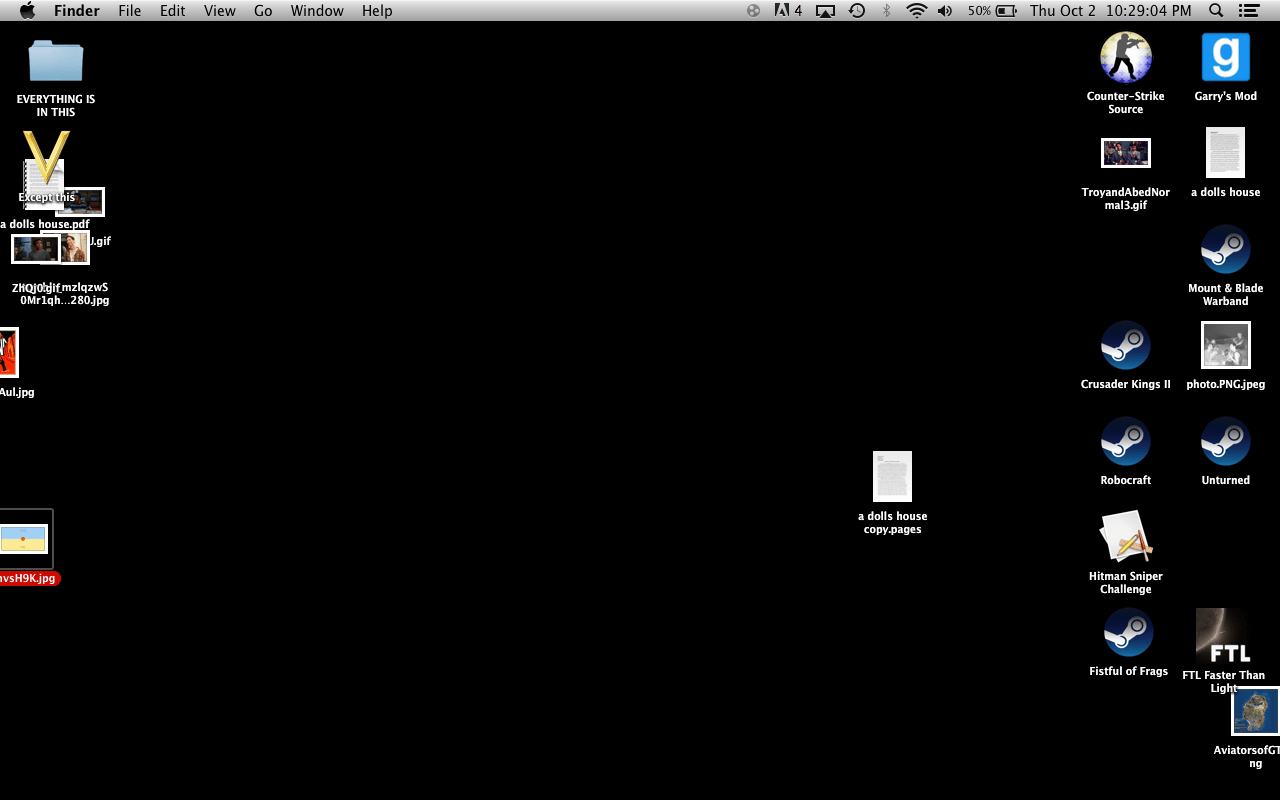Select the Unturned Steam shortcut
Screen dimensions: 1280x800
point(1226,441)
